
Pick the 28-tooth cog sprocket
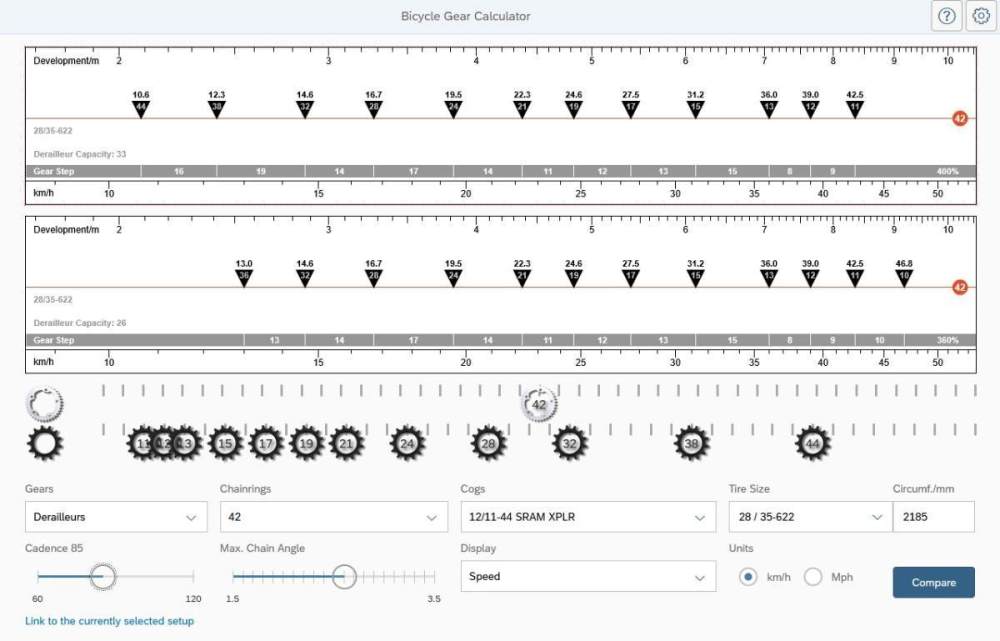click(488, 443)
